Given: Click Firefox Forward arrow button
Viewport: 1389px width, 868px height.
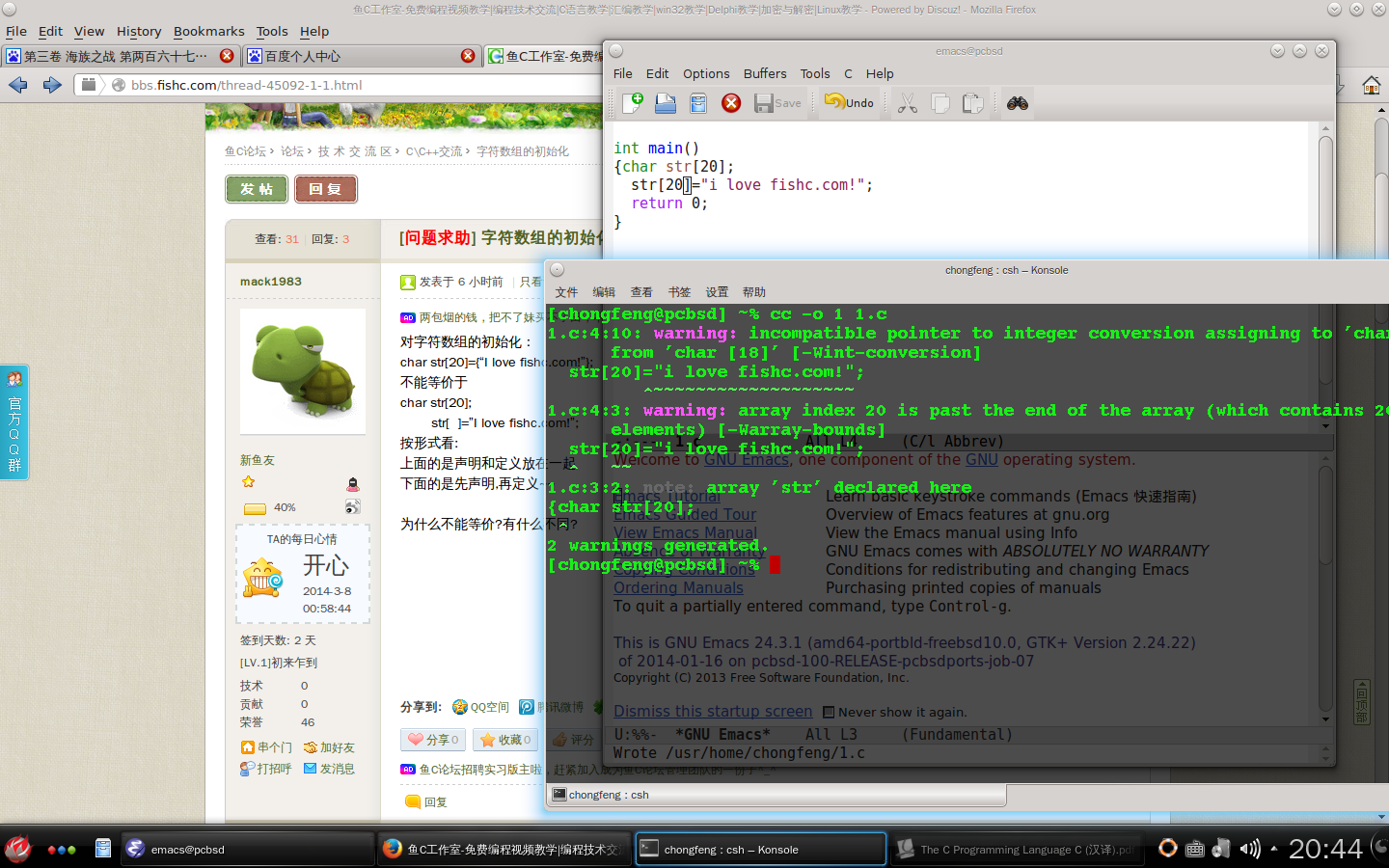Looking at the screenshot, I should tap(52, 85).
